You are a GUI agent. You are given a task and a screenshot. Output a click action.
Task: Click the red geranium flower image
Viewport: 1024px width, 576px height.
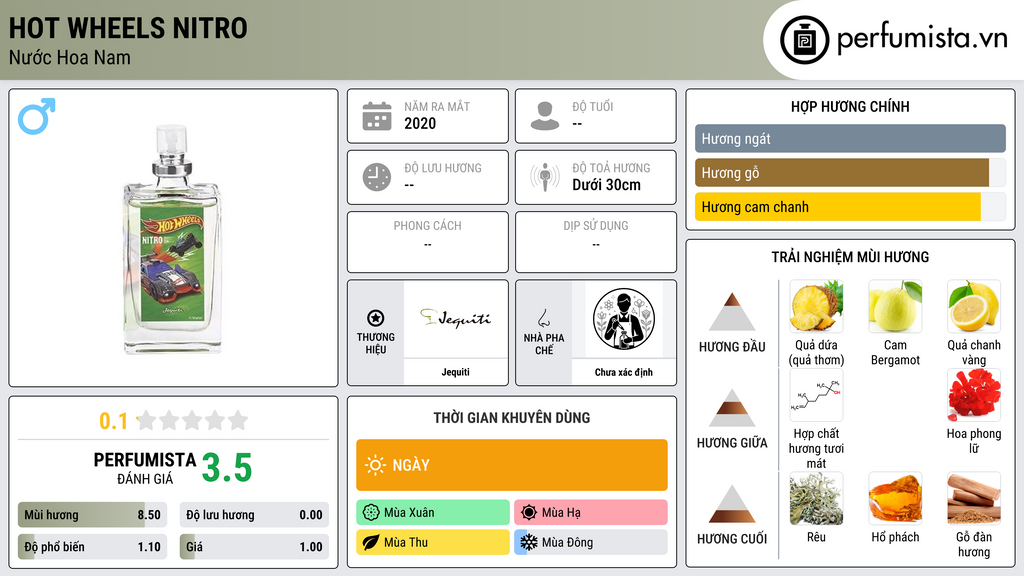(x=974, y=395)
